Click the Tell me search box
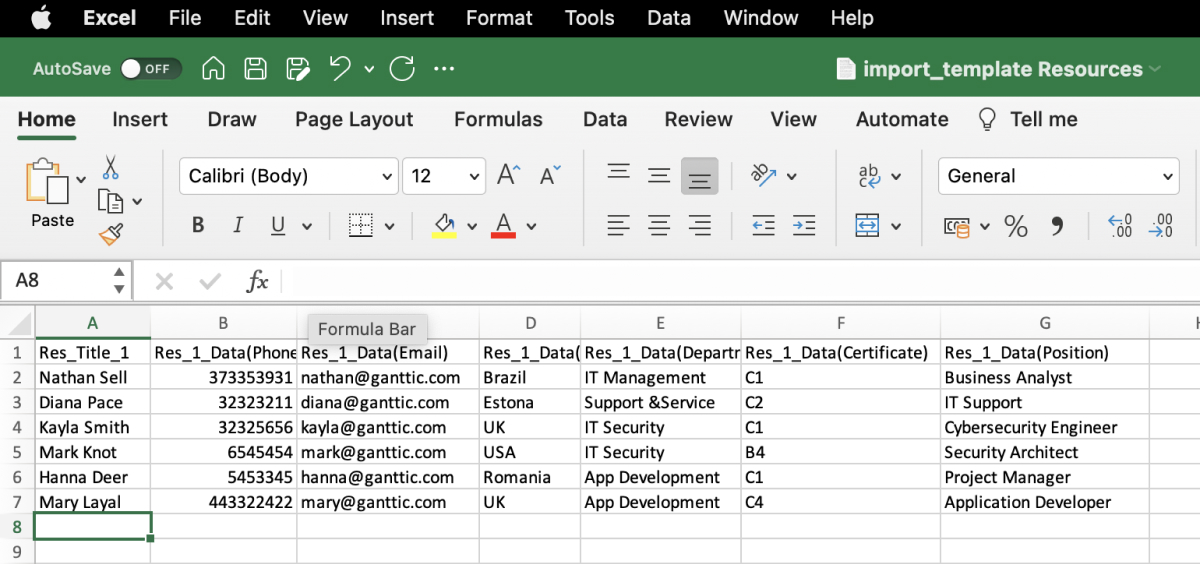 [1030, 119]
